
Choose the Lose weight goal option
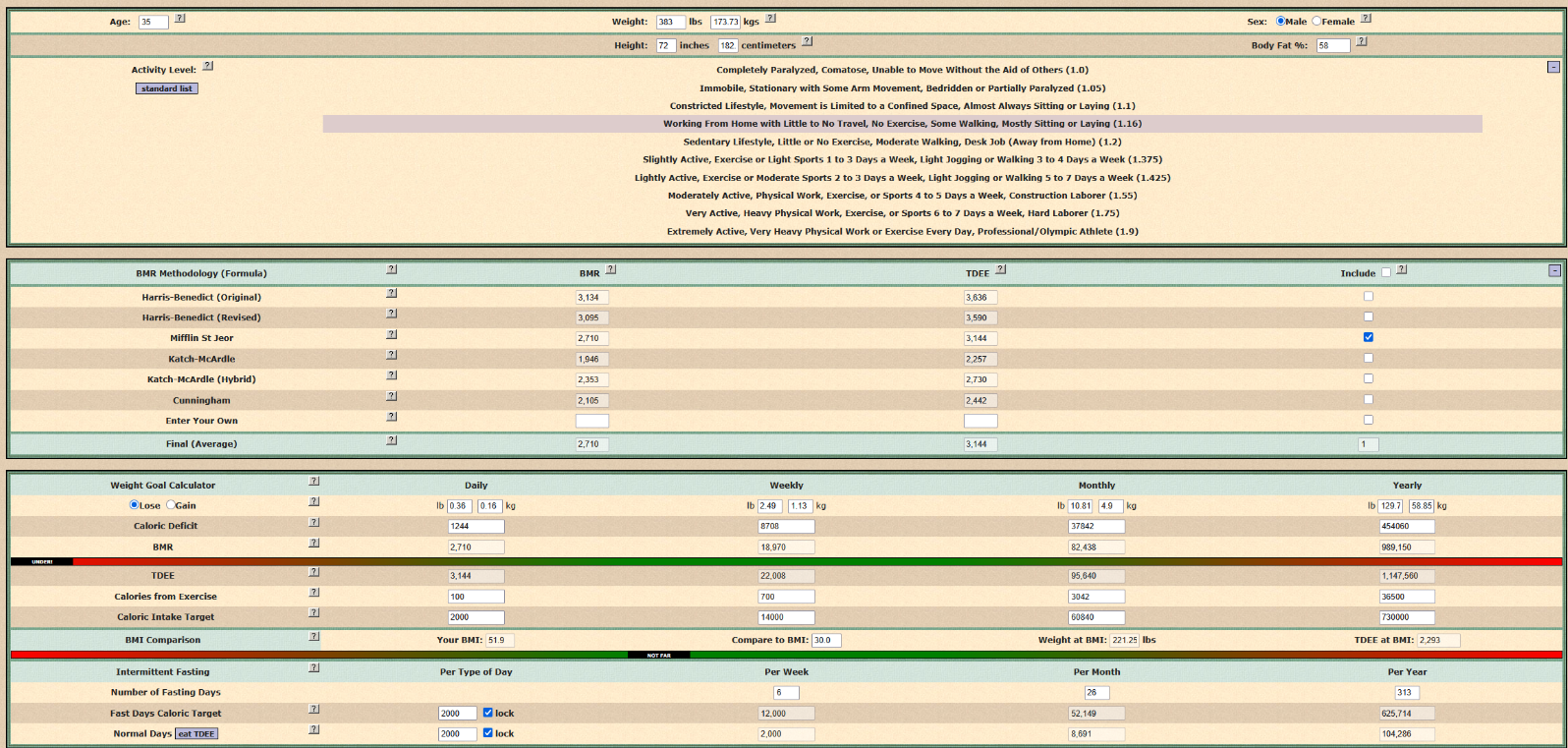[135, 505]
